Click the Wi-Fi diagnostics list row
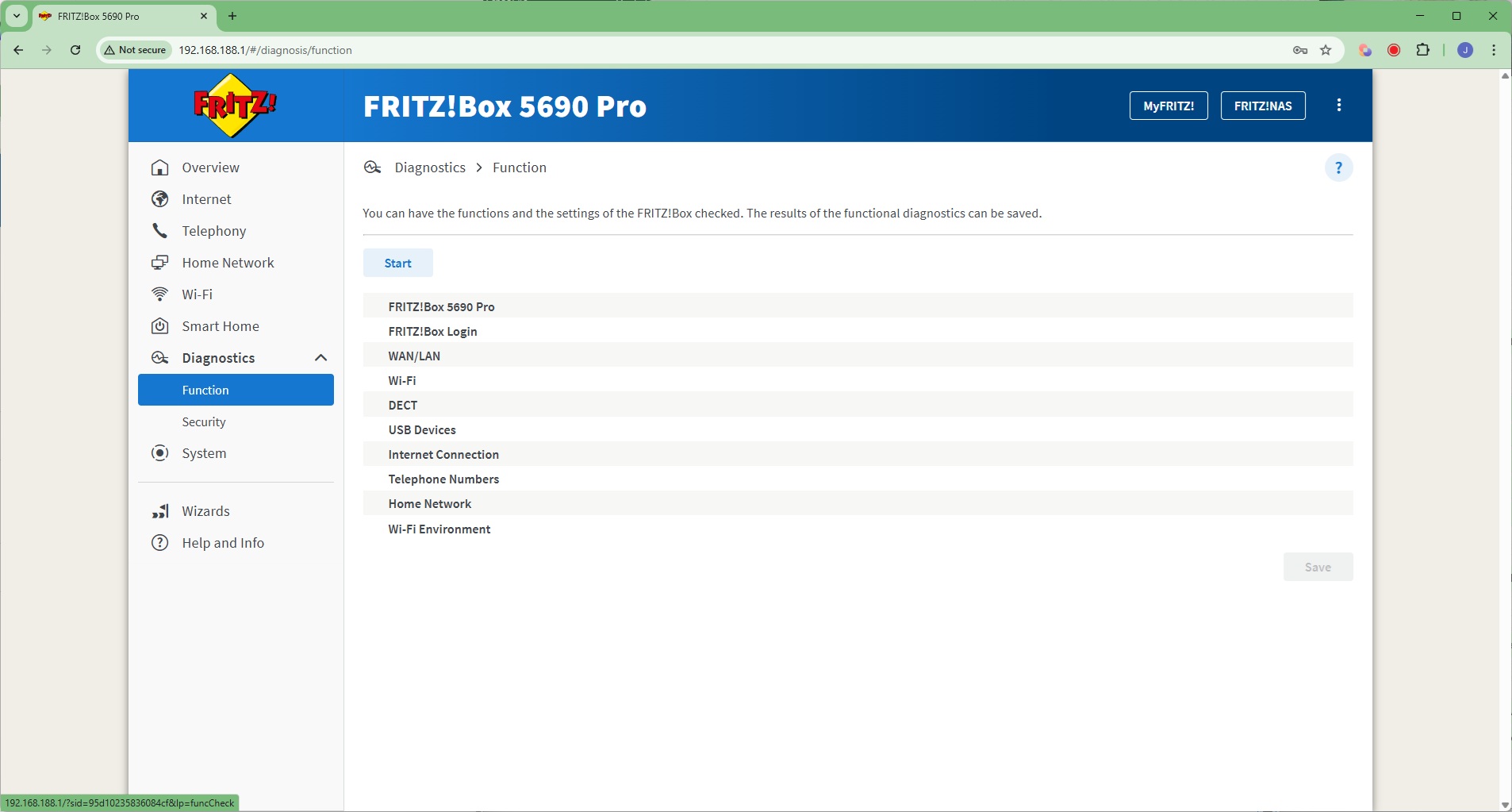This screenshot has width=1512, height=812. 858,380
